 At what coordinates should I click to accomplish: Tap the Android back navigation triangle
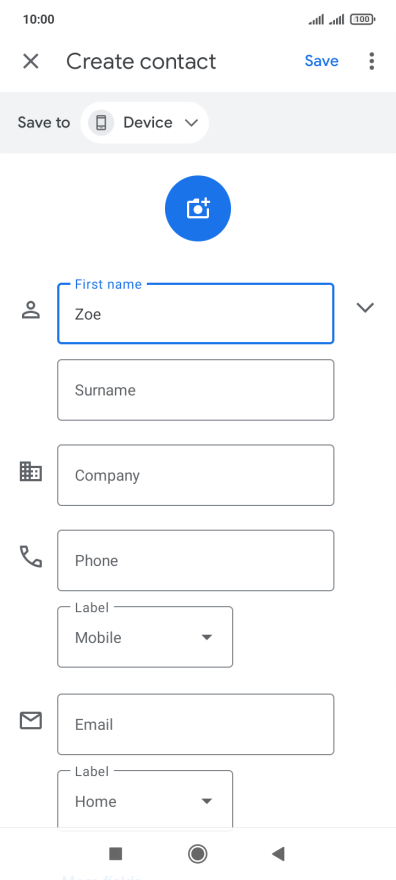(x=278, y=854)
